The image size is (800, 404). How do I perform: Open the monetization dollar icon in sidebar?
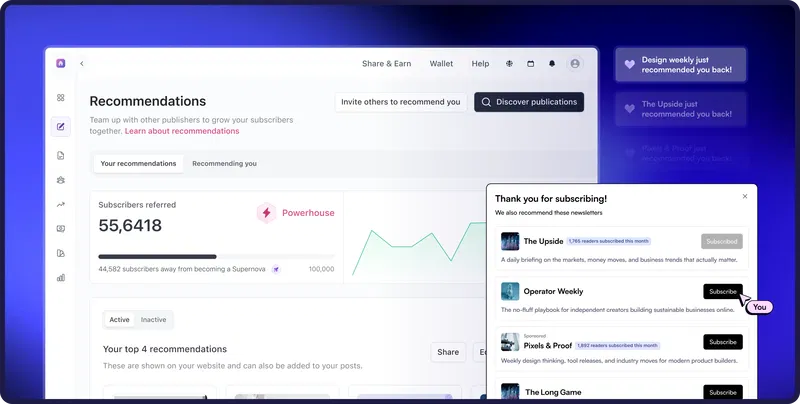[x=61, y=229]
